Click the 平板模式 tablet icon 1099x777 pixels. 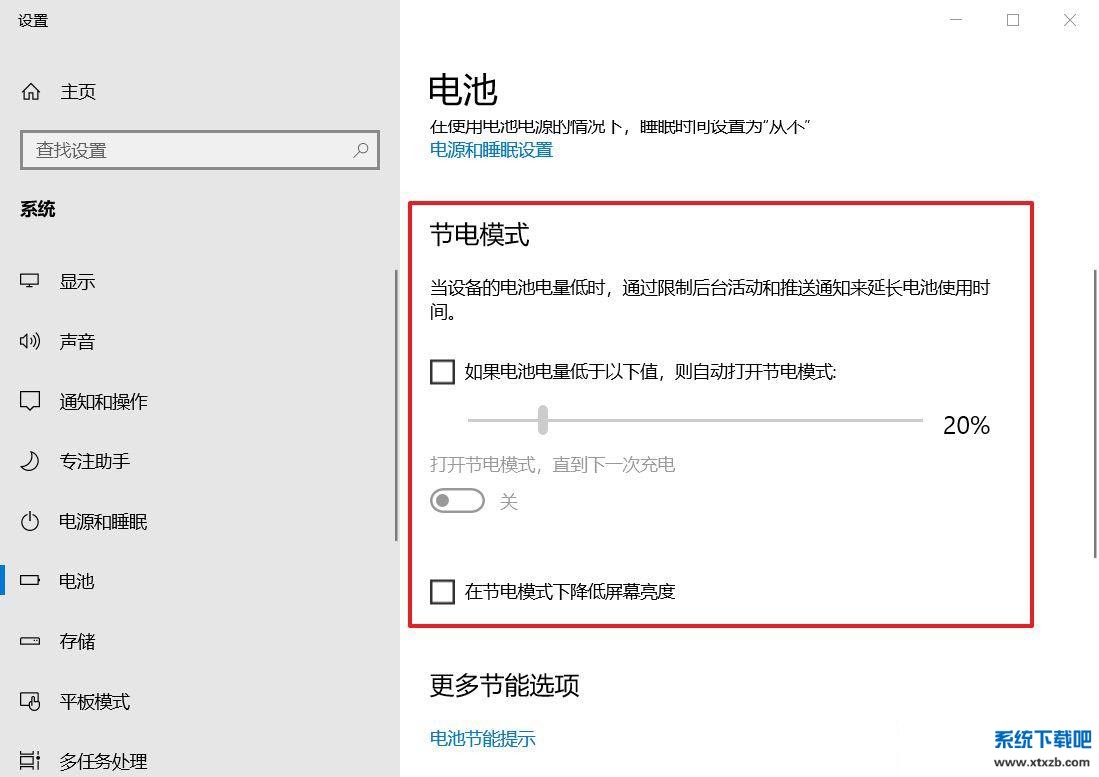point(30,701)
